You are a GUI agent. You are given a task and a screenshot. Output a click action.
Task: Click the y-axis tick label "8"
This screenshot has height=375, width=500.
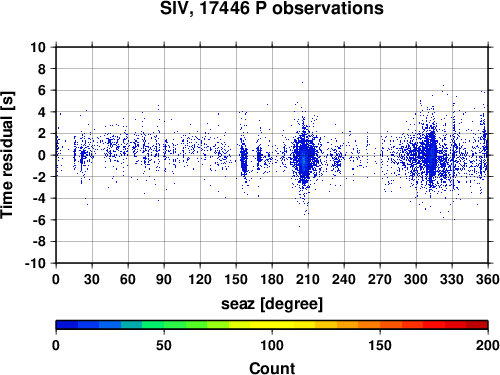(x=41, y=69)
